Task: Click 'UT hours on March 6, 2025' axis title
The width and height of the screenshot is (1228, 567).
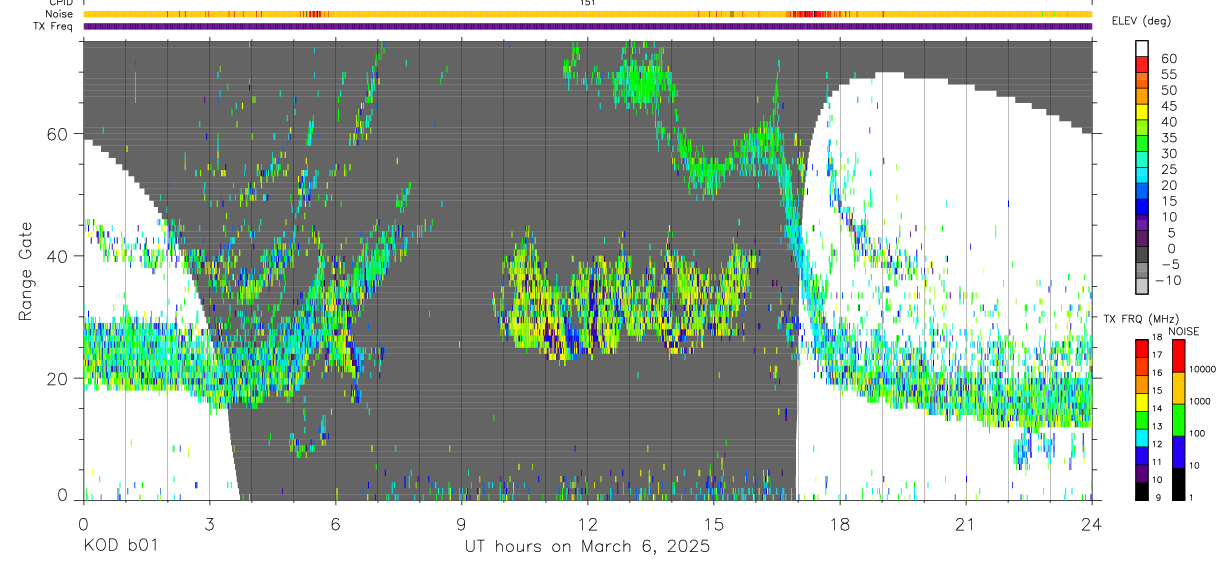Action: 587,546
